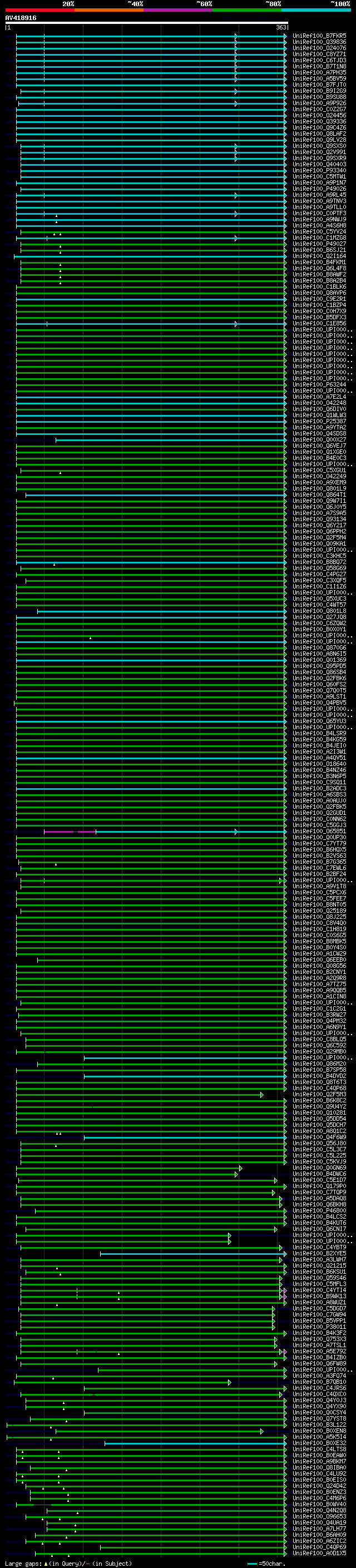
Task: Click label UniRef100_A7LH77
Action: click(x=319, y=1529)
